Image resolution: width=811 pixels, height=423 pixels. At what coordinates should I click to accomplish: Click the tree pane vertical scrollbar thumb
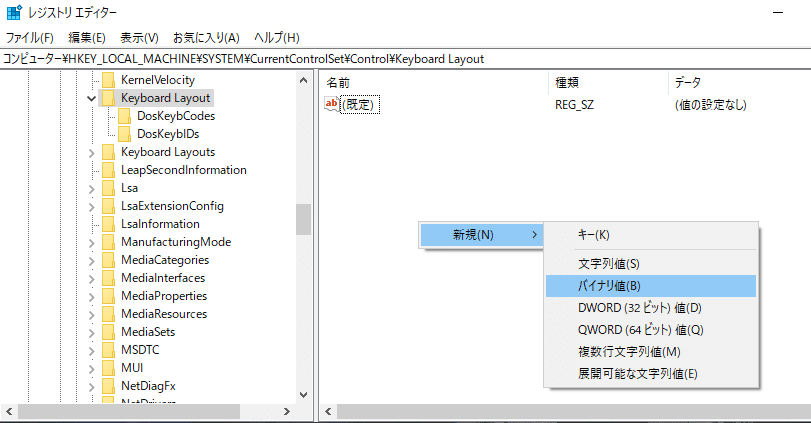(304, 219)
